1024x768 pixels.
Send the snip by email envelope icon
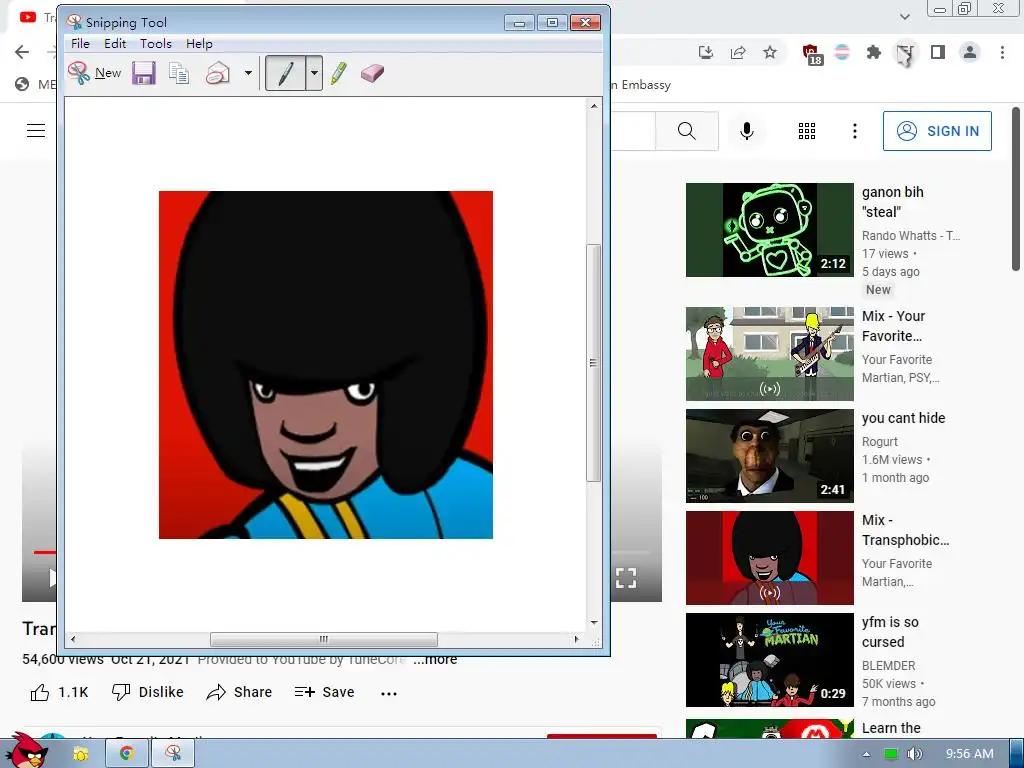(217, 73)
